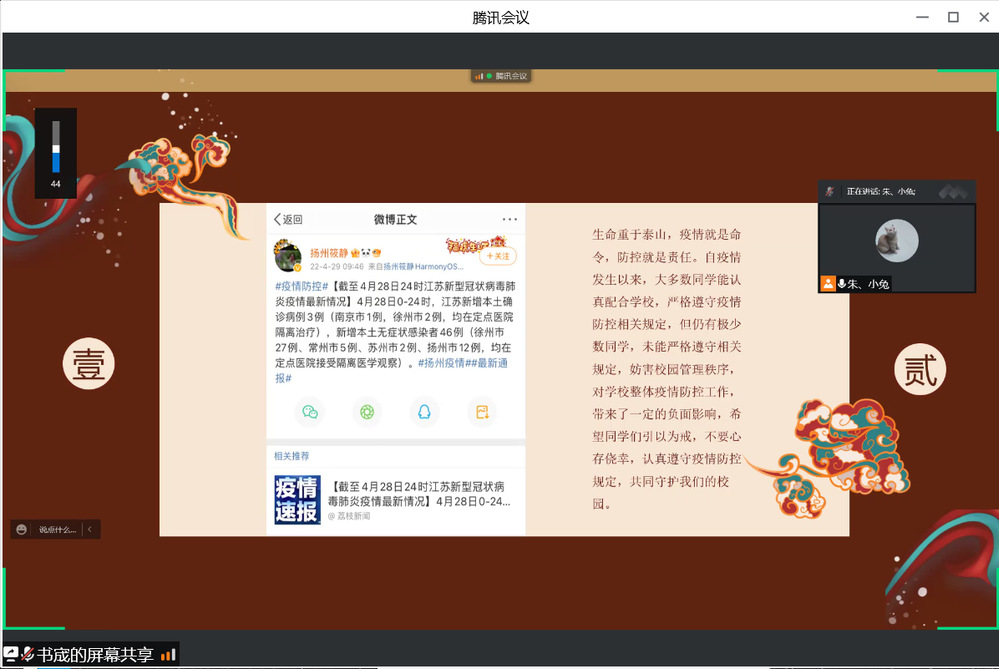
Task: Click the layout switch icon in speaker panel
Action: click(953, 191)
